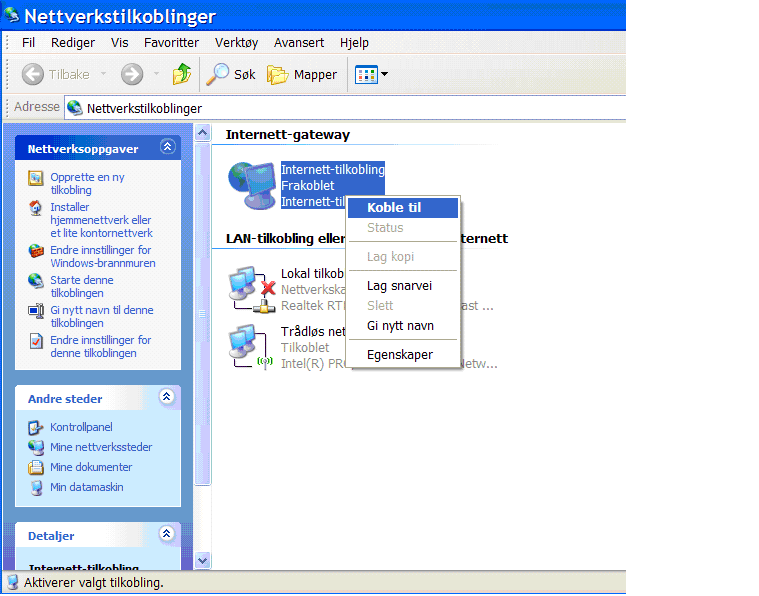The height and width of the screenshot is (596, 759).
Task: Collapse the Nettverksoppgaver panel
Action: (x=167, y=147)
